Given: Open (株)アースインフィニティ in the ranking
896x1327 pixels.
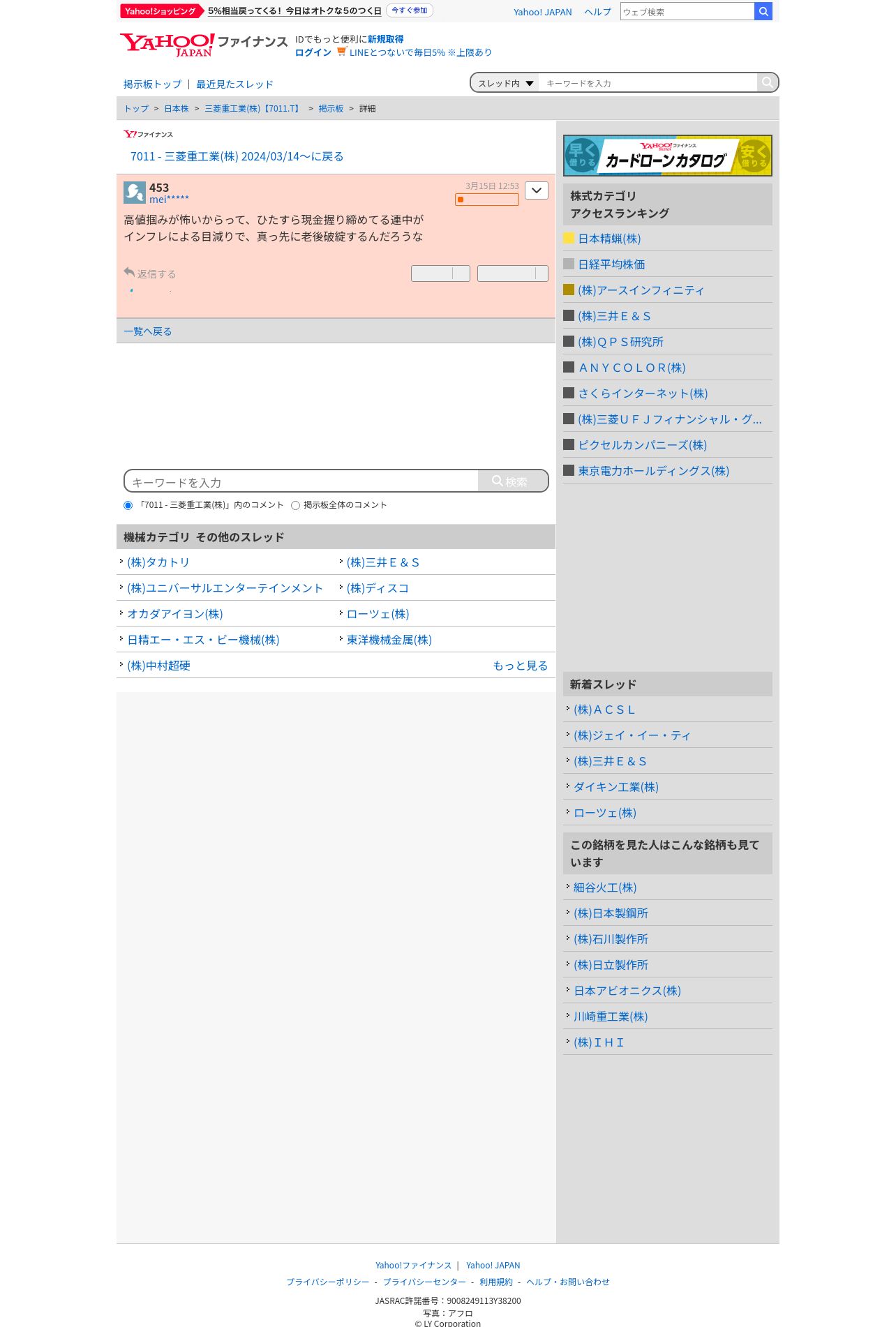Looking at the screenshot, I should click(x=641, y=290).
